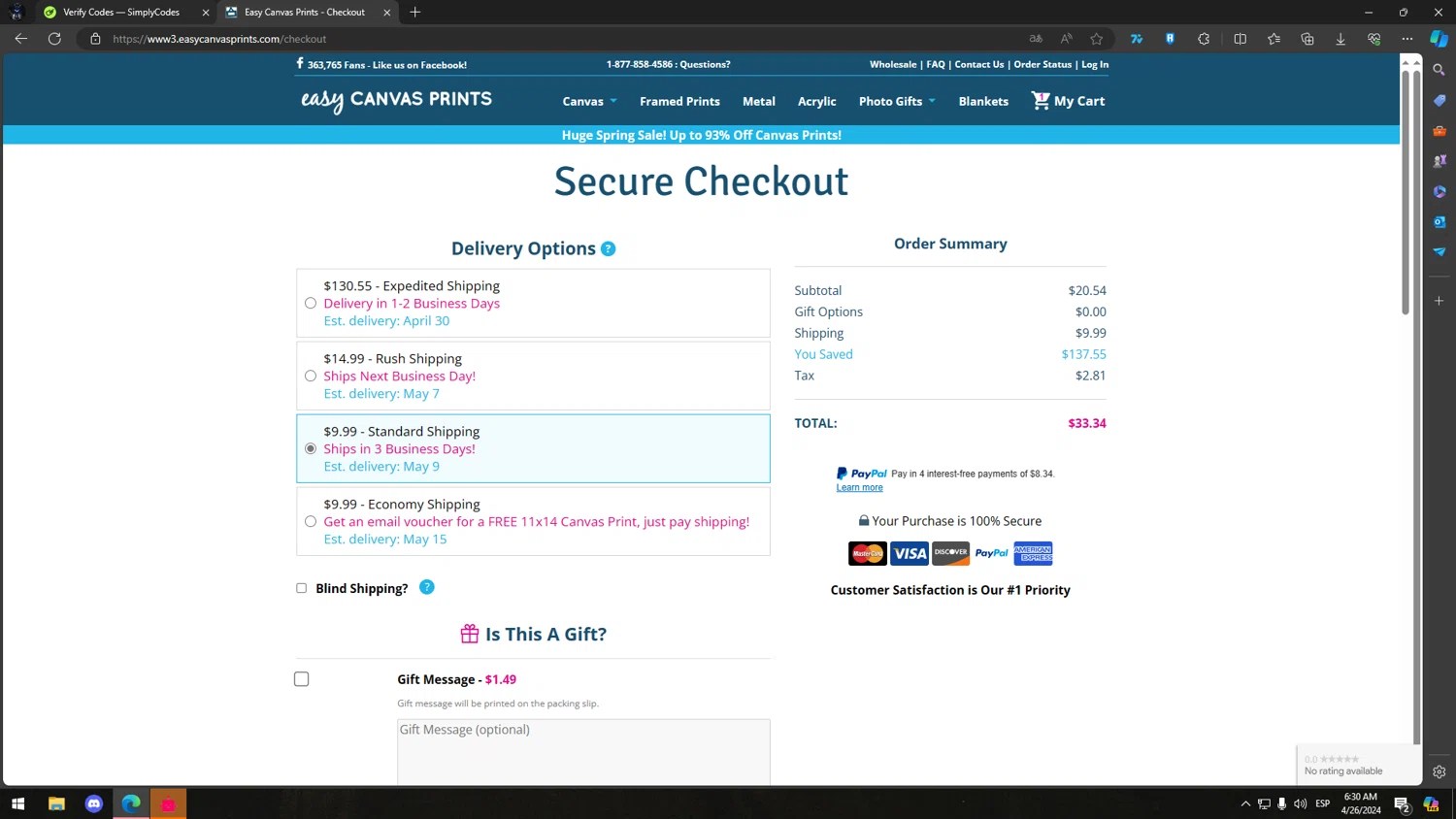
Task: Expand the Photo Gifts dropdown menu
Action: pyautogui.click(x=897, y=101)
